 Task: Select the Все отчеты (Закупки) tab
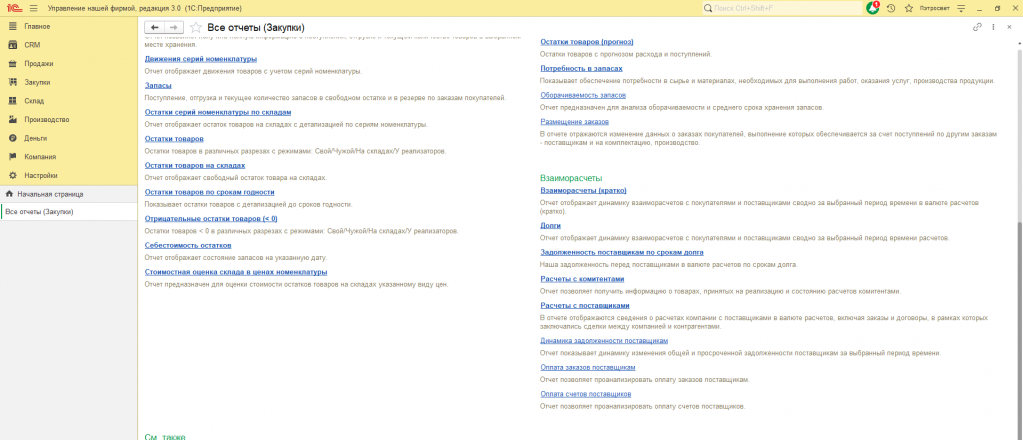point(69,212)
